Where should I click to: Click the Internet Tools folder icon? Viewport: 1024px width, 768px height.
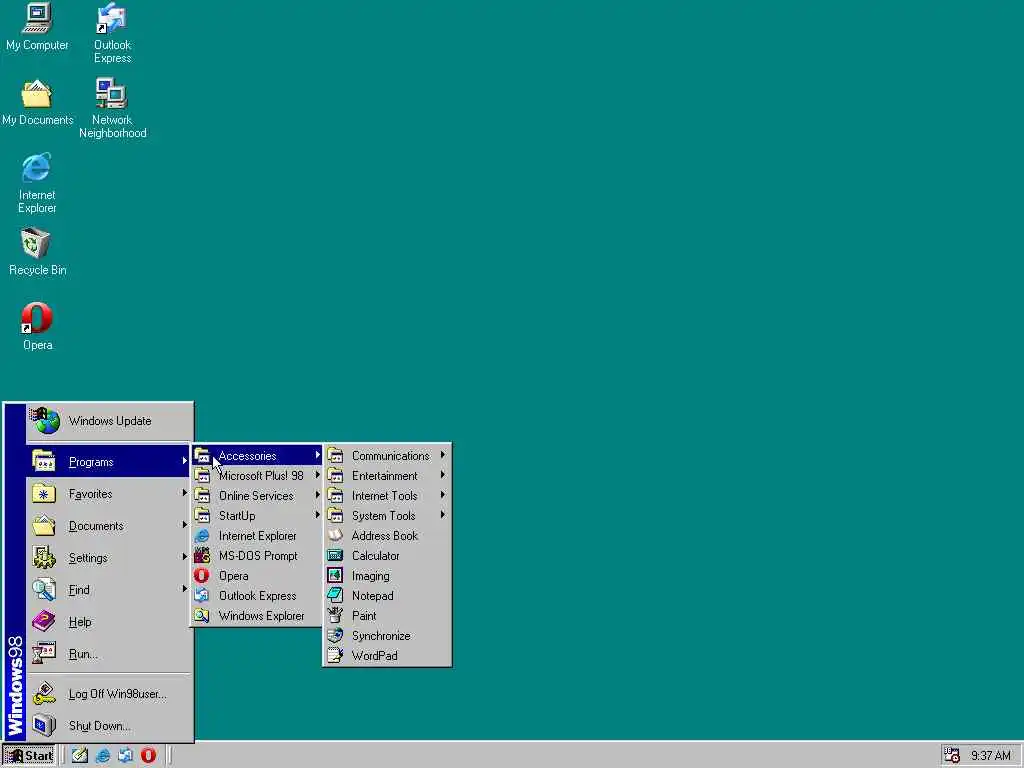335,495
